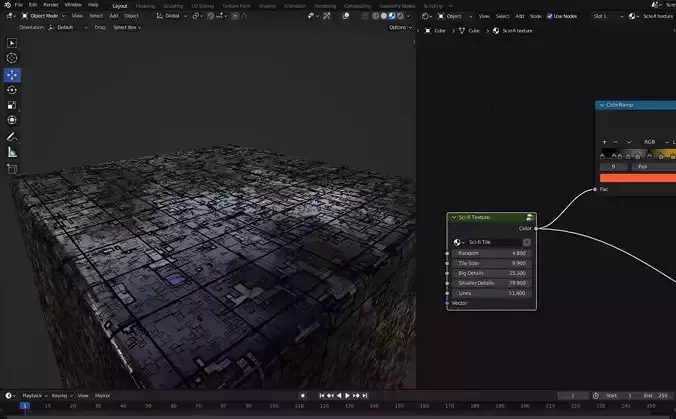
Task: Open Global transform orientation dropdown
Action: click(172, 16)
